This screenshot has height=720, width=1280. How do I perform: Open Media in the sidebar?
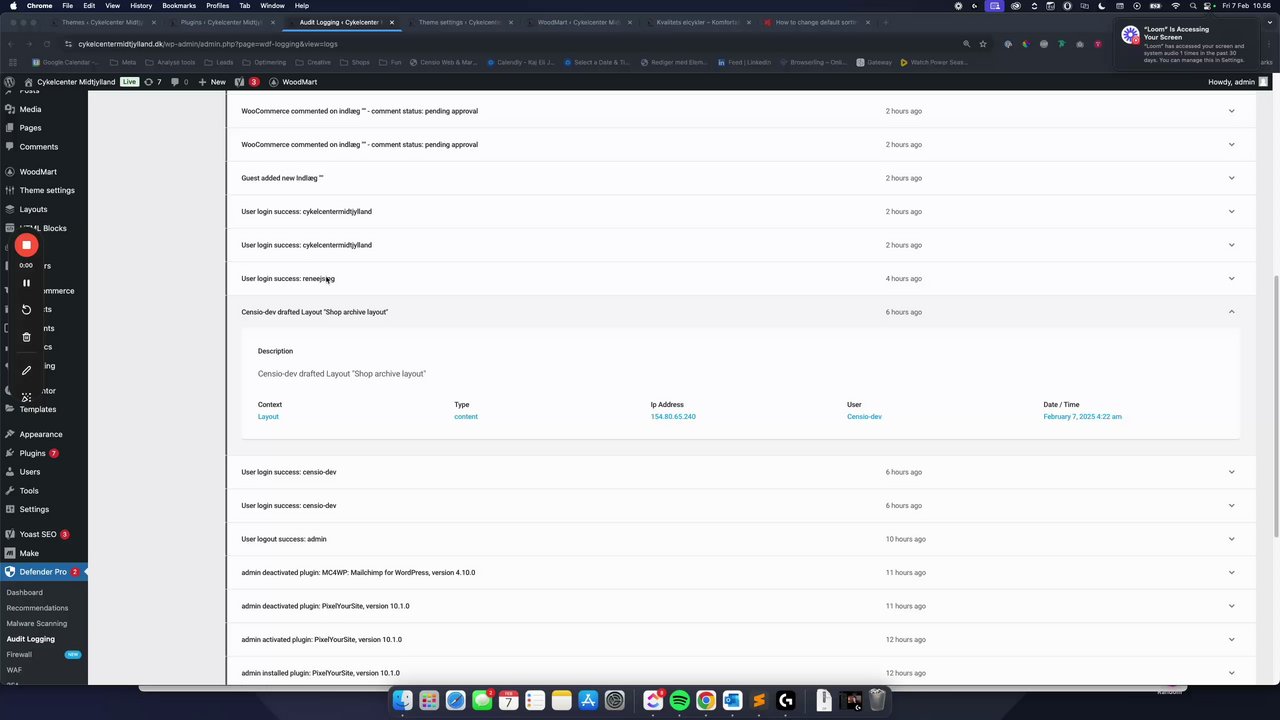(x=30, y=109)
